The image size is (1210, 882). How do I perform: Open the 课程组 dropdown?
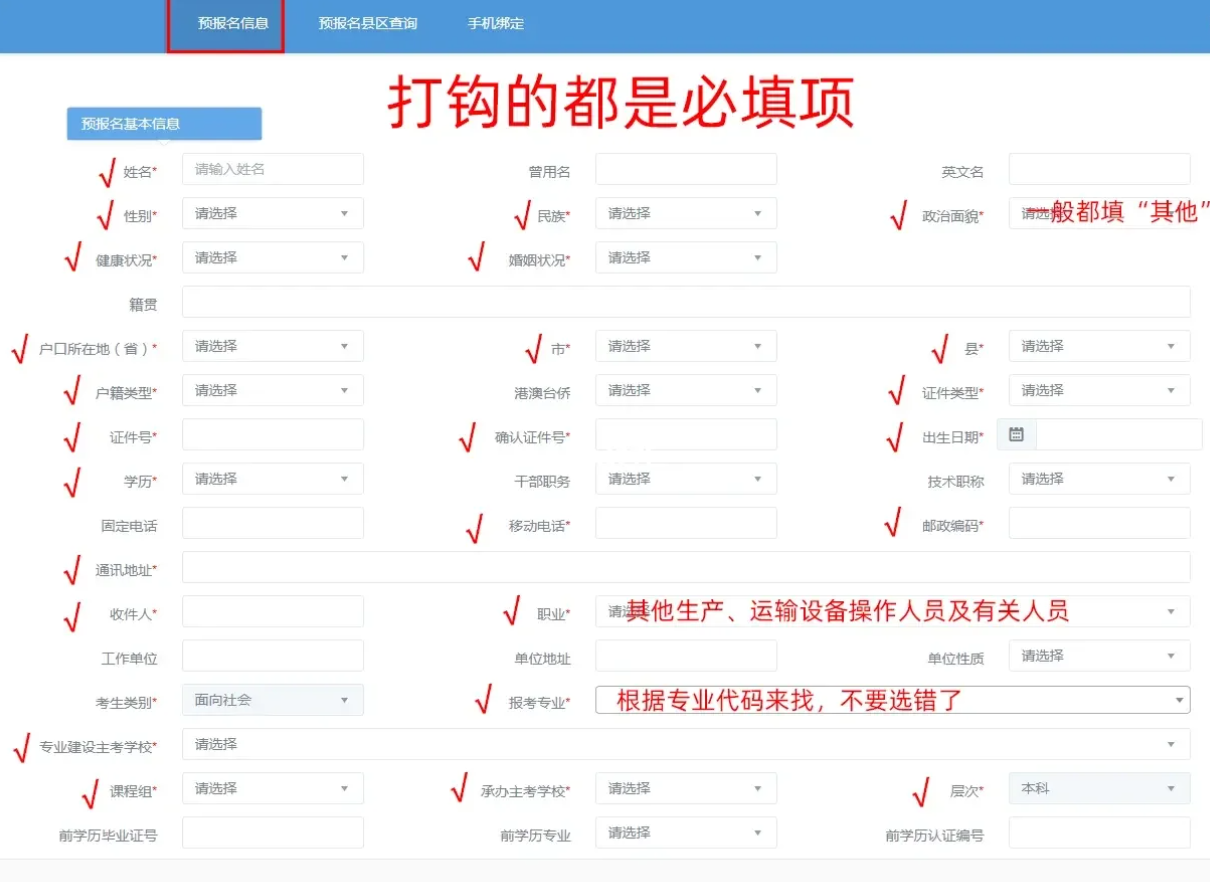[272, 789]
